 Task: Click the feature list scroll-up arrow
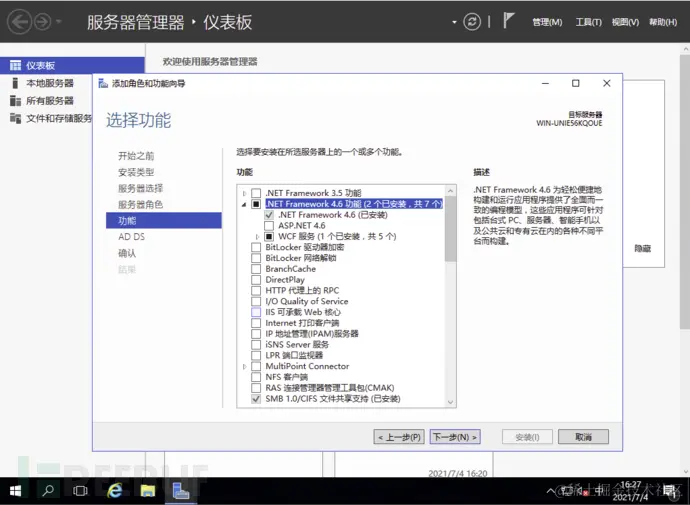[x=450, y=191]
